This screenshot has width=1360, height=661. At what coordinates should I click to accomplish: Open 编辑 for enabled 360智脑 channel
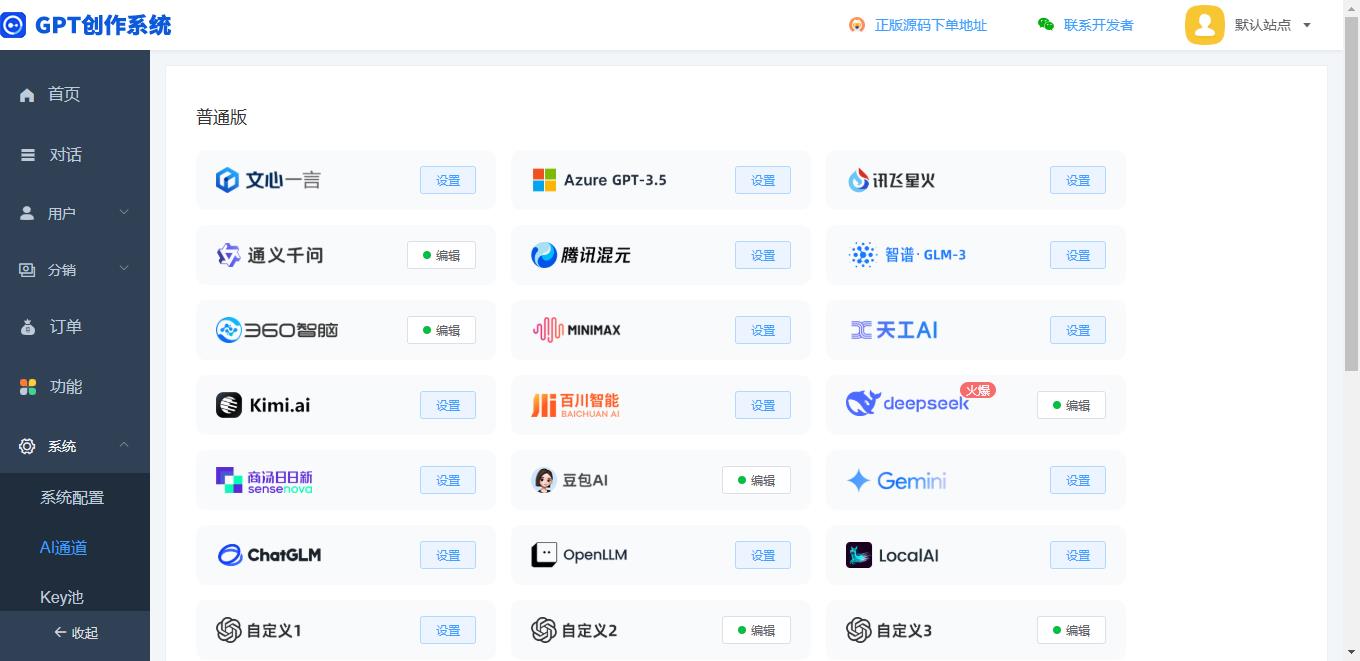click(441, 330)
